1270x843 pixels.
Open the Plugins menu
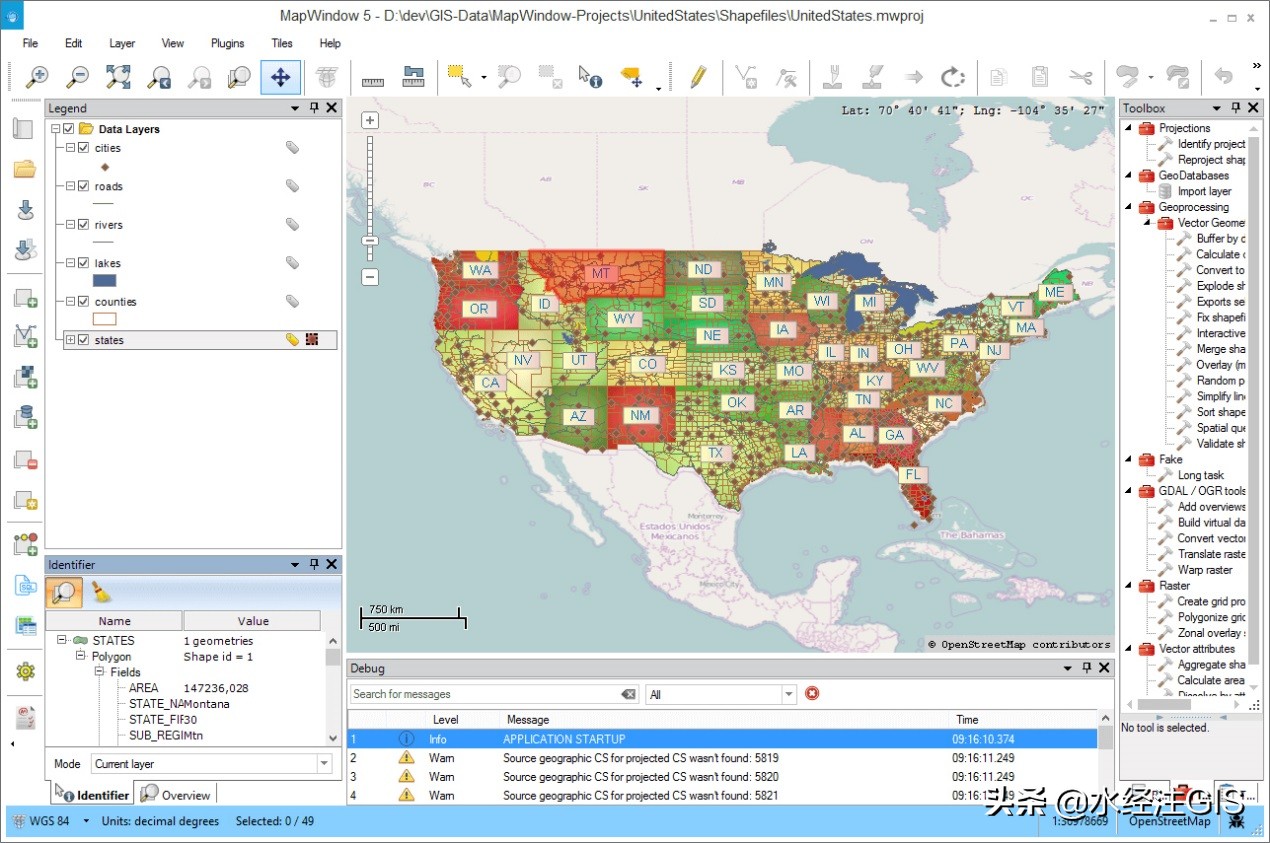click(227, 43)
